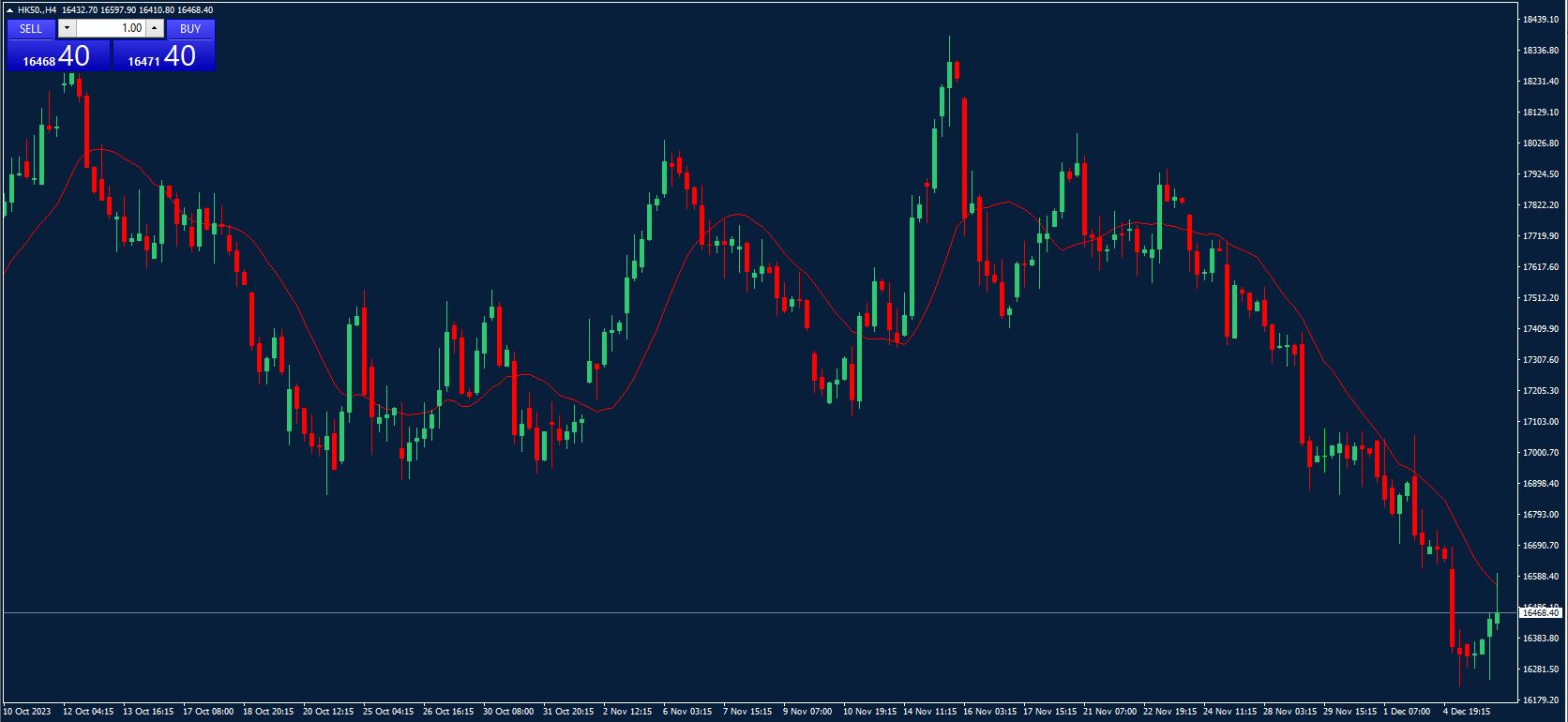The width and height of the screenshot is (1568, 722).
Task: Collapse the one-click trading panel triangle
Action: coord(9,9)
